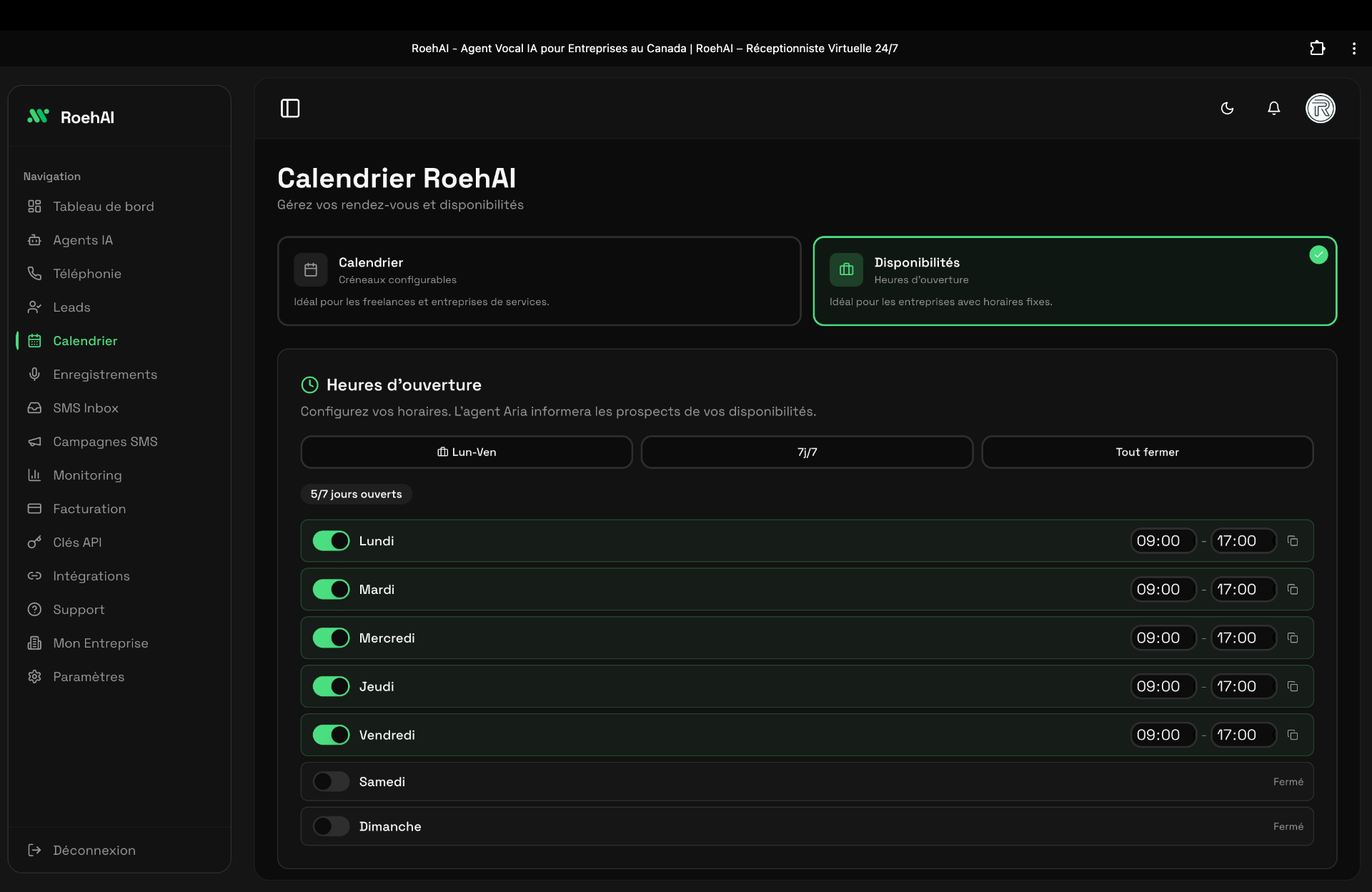Edit Jeudi closing time 17:00
The image size is (1372, 892).
pyautogui.click(x=1243, y=687)
